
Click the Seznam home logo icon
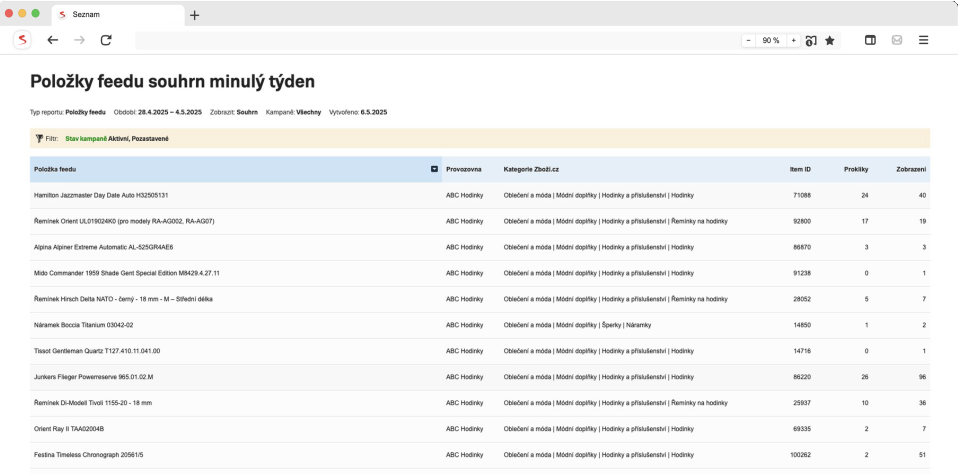point(22,40)
